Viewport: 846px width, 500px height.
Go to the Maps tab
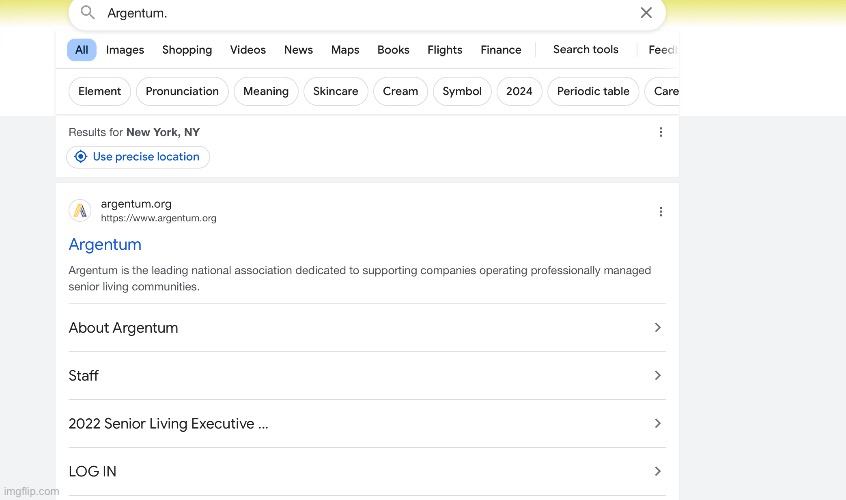click(345, 50)
